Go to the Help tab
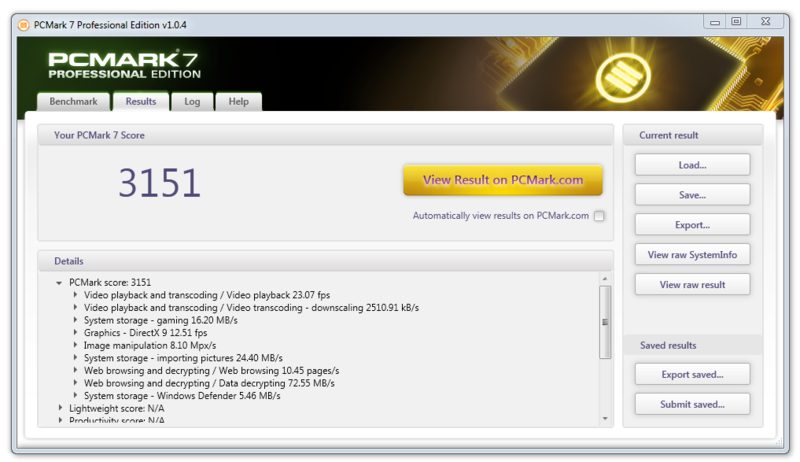 238,101
